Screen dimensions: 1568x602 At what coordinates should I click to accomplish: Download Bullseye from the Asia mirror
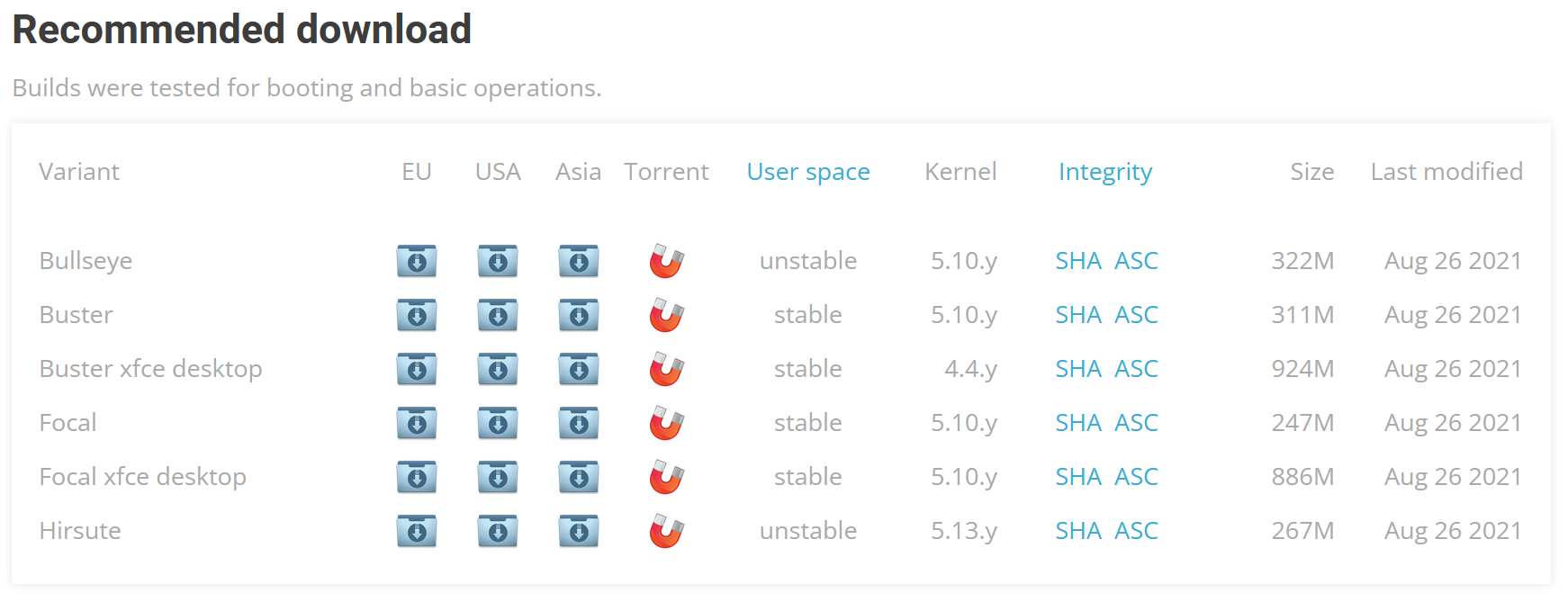click(579, 261)
